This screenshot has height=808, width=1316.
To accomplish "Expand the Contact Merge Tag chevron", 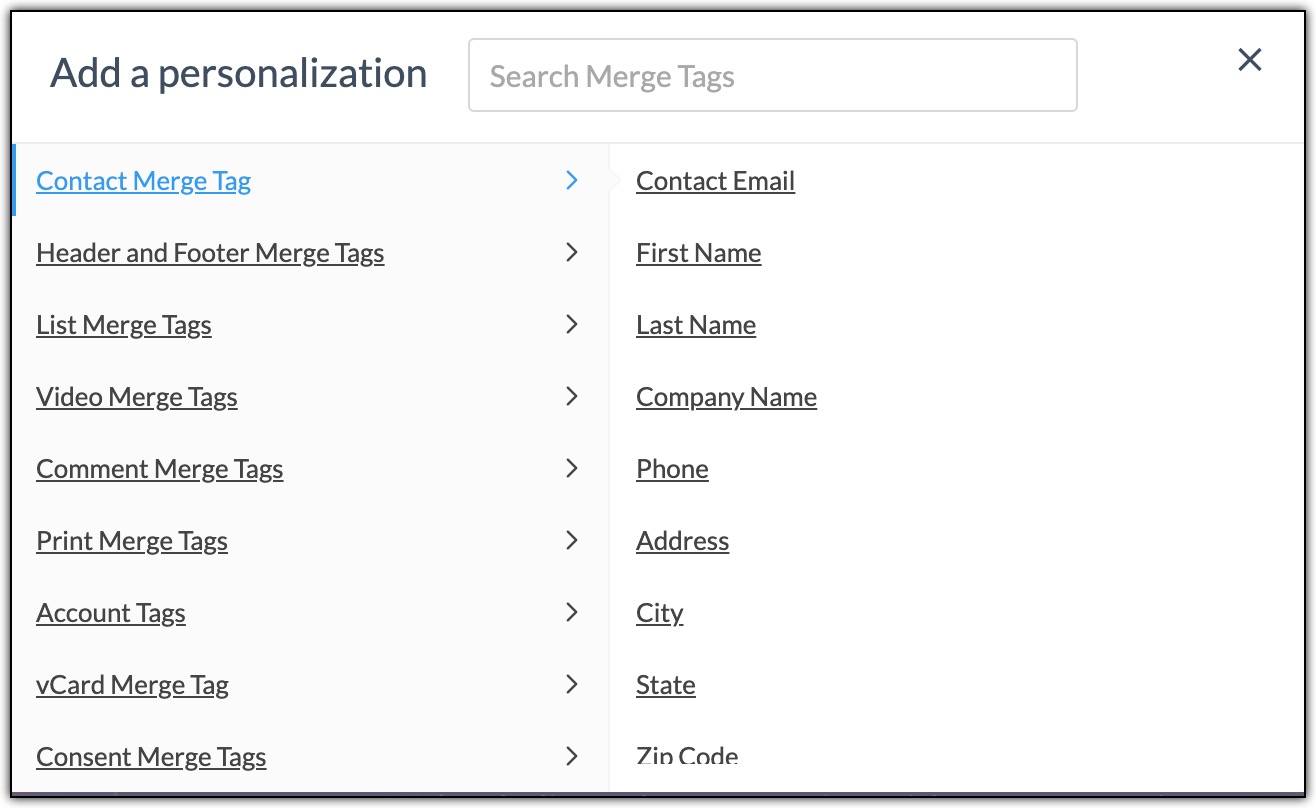I will click(571, 181).
